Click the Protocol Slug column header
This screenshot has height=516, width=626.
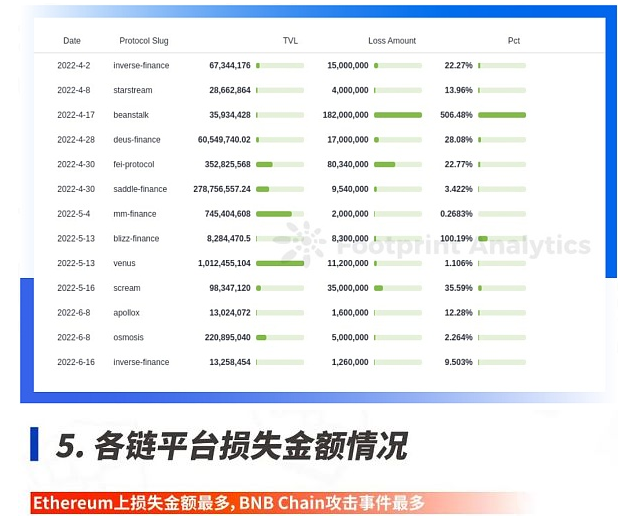point(144,41)
